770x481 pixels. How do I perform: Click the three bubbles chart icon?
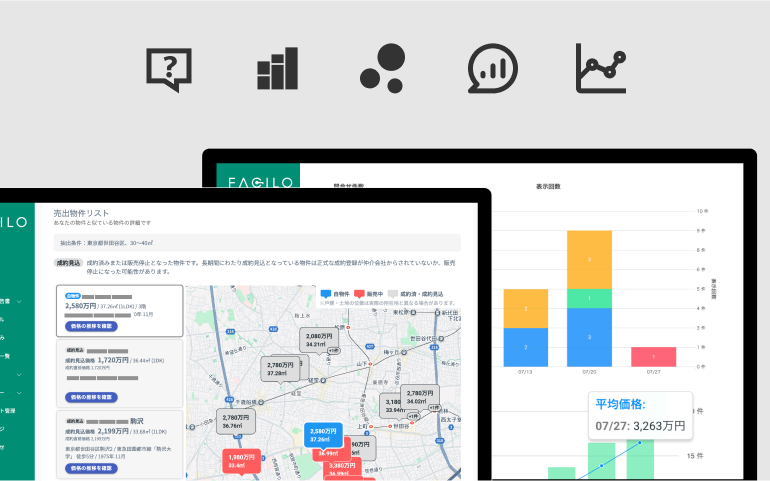(x=382, y=69)
